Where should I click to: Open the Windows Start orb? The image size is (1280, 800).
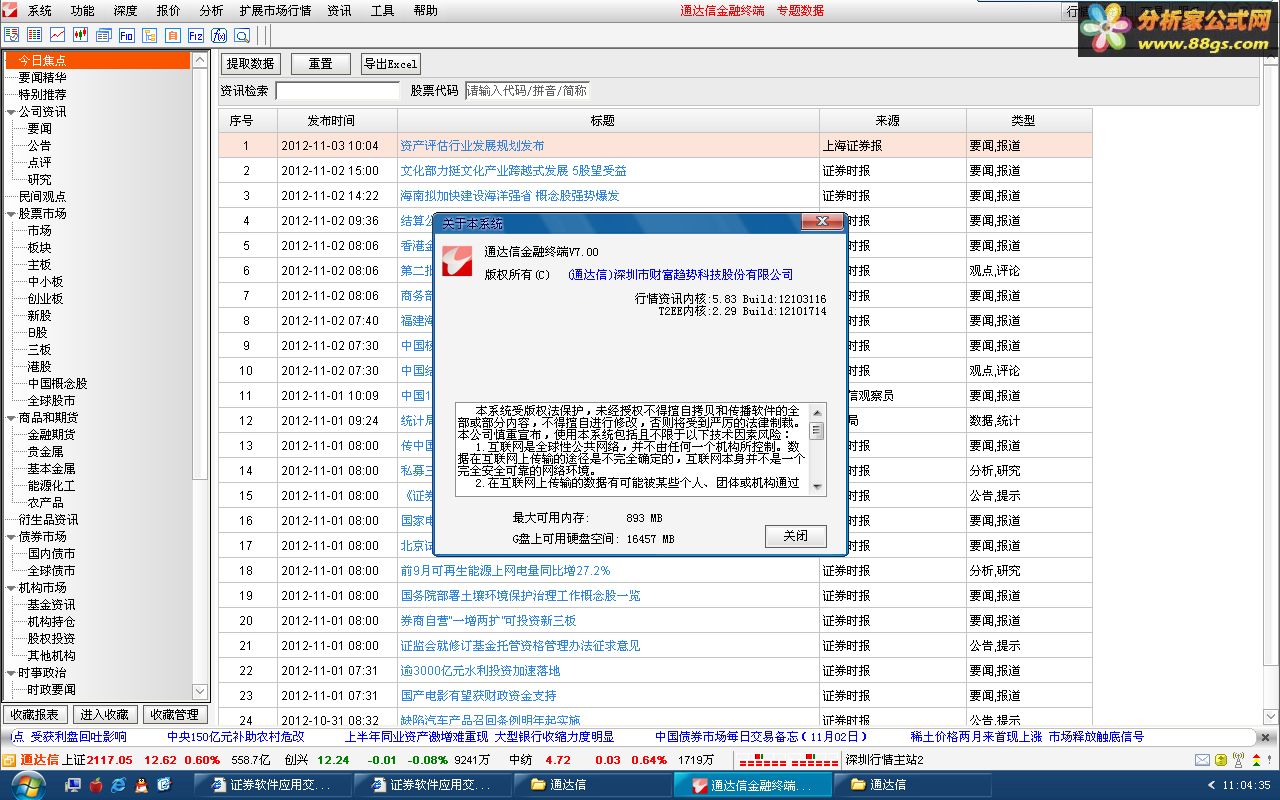(x=27, y=785)
